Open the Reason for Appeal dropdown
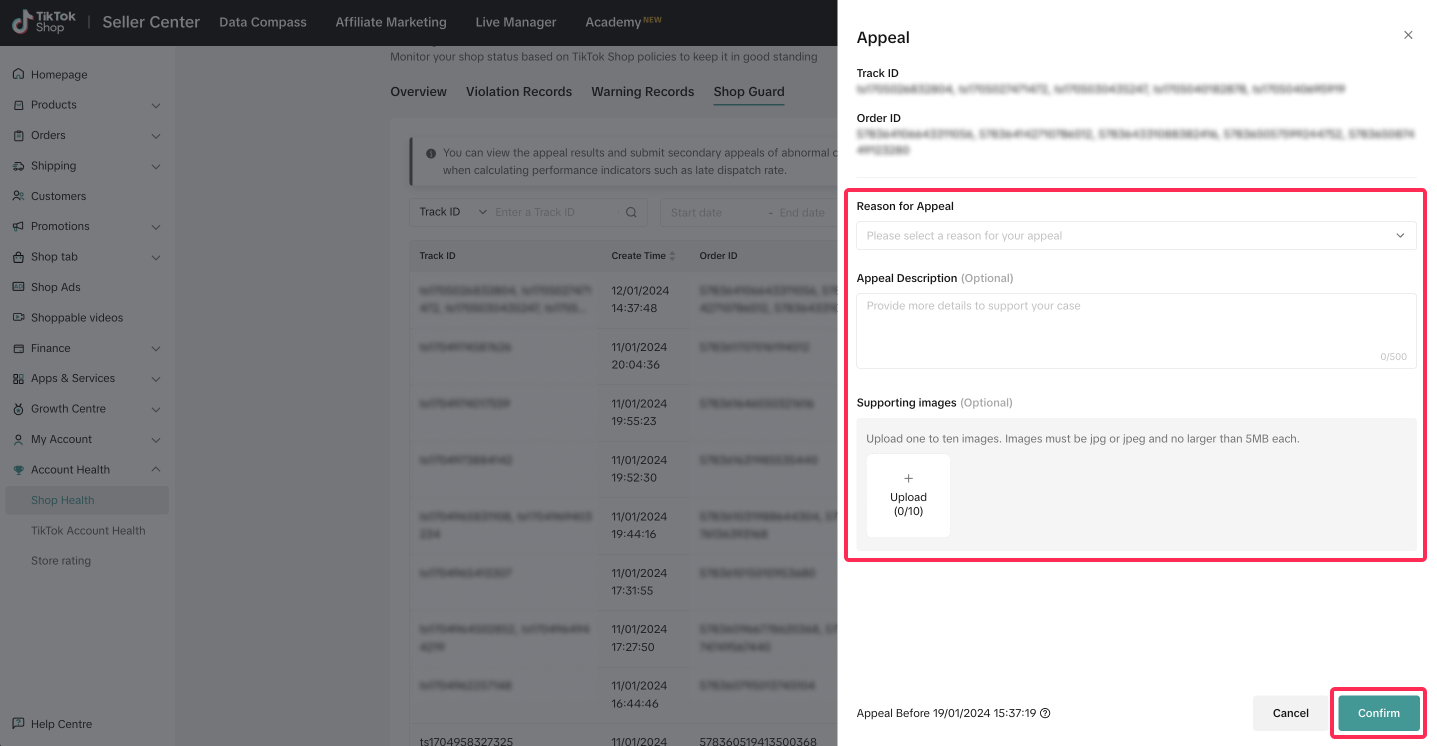This screenshot has height=746, width=1437. (1135, 236)
